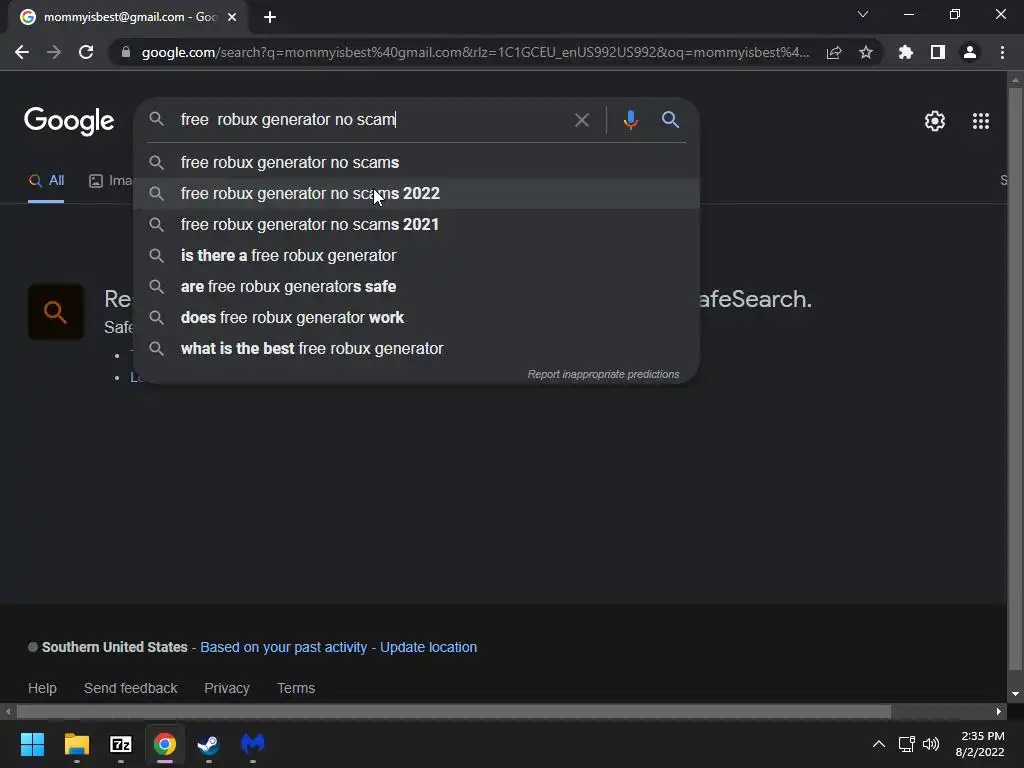
Task: Switch to the All results tab
Action: pos(46,181)
